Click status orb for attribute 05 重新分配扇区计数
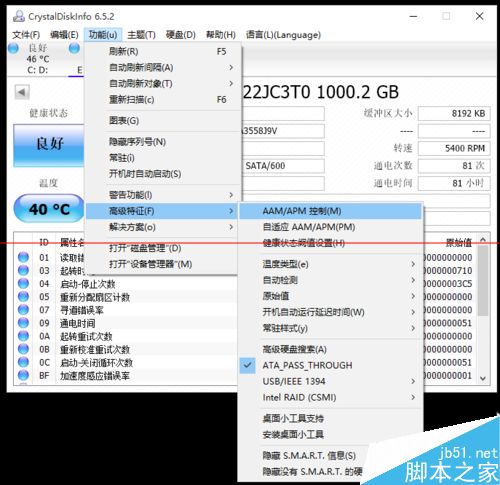This screenshot has width=500, height=485. [x=23, y=296]
